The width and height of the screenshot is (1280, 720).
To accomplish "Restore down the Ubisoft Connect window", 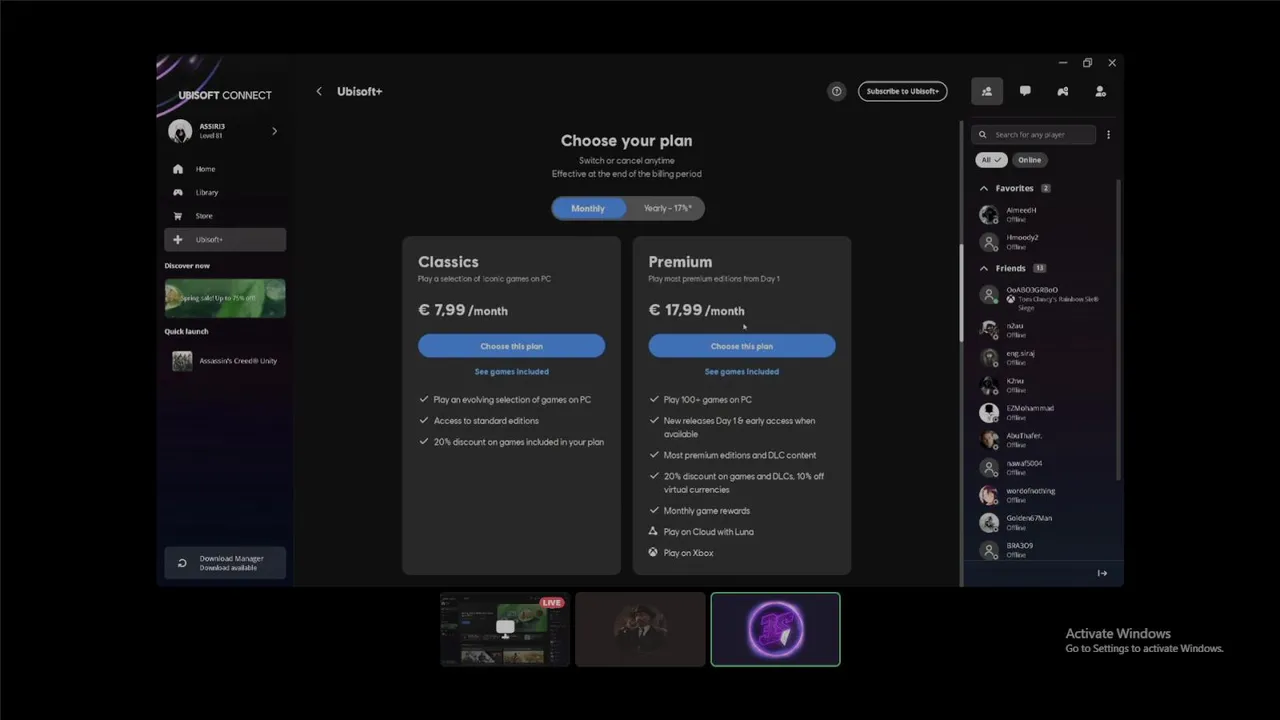I will coord(1087,63).
